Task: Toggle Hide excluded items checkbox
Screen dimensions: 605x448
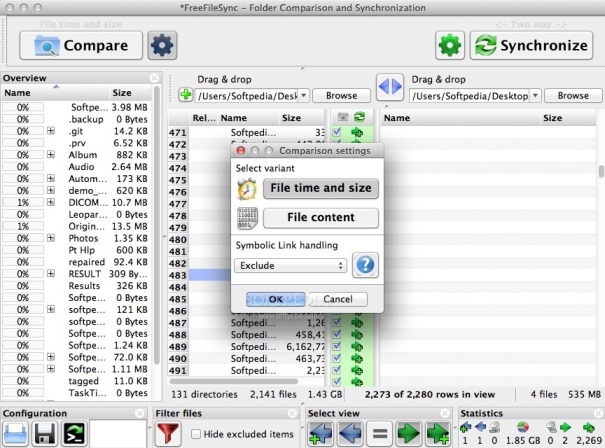Action: coord(196,434)
